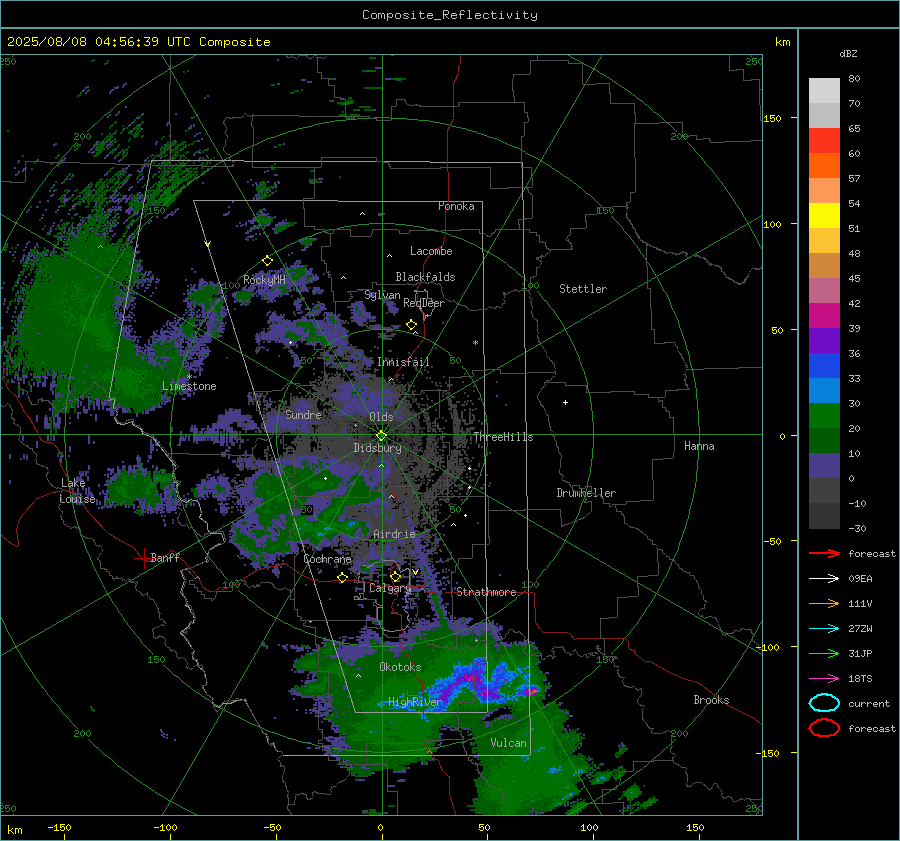
Task: Select the Hanna label
Action: pyautogui.click(x=699, y=446)
